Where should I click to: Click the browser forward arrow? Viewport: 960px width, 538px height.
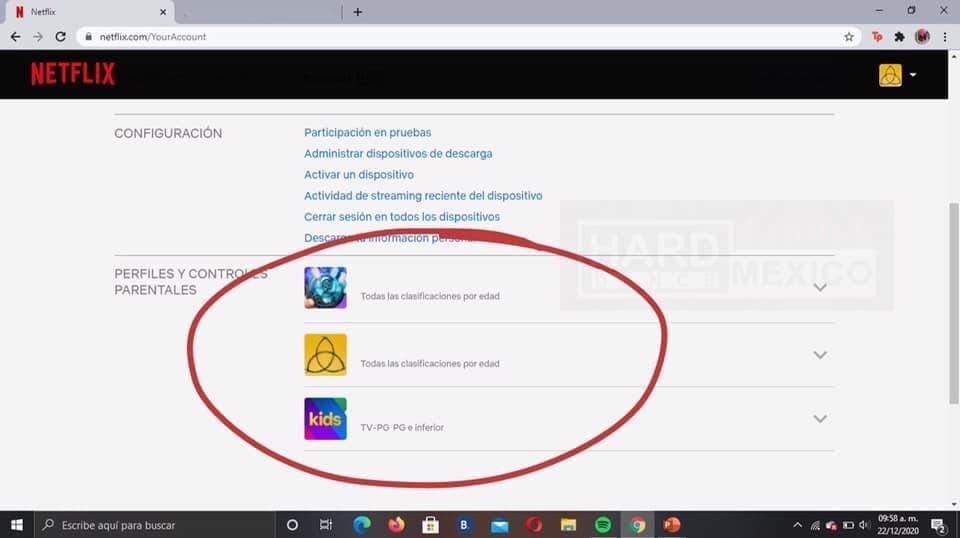38,37
